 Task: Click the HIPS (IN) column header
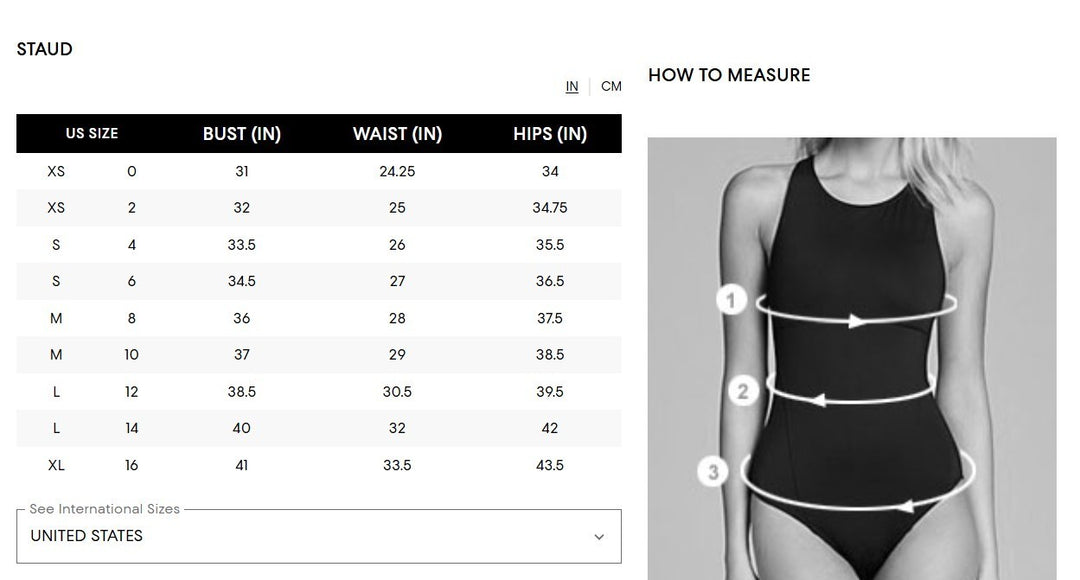pos(549,133)
